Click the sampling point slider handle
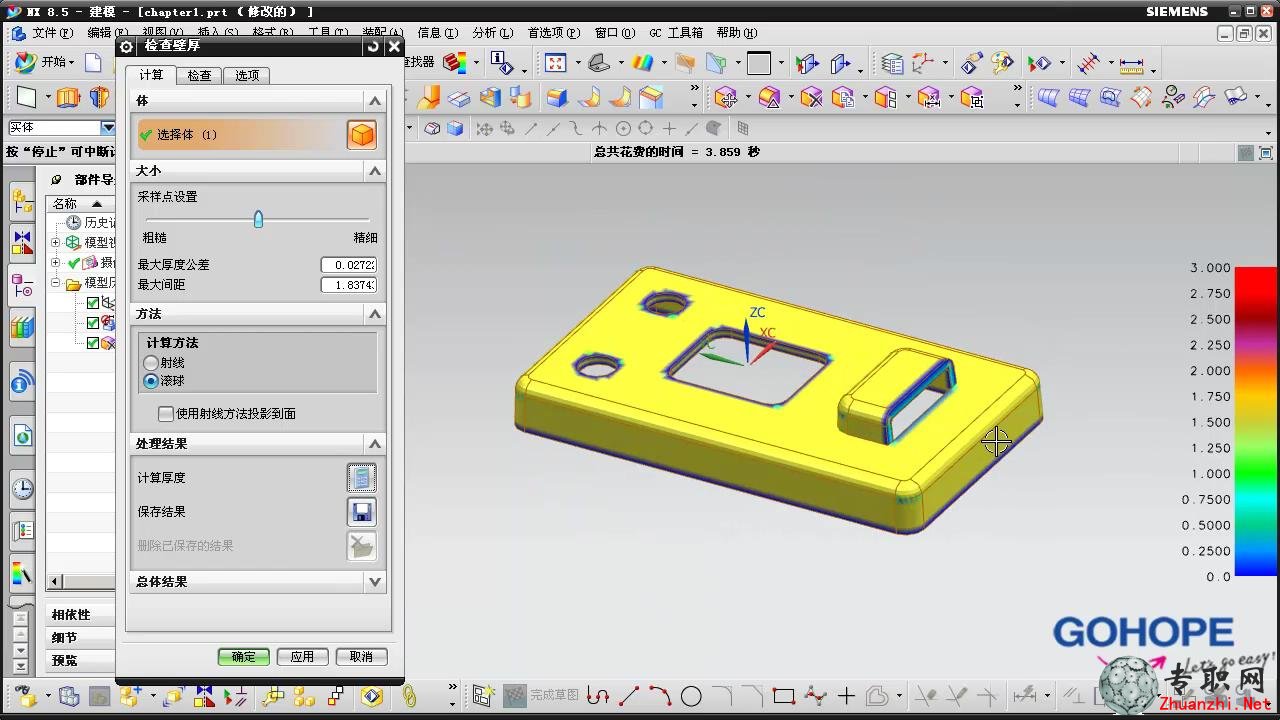 258,219
